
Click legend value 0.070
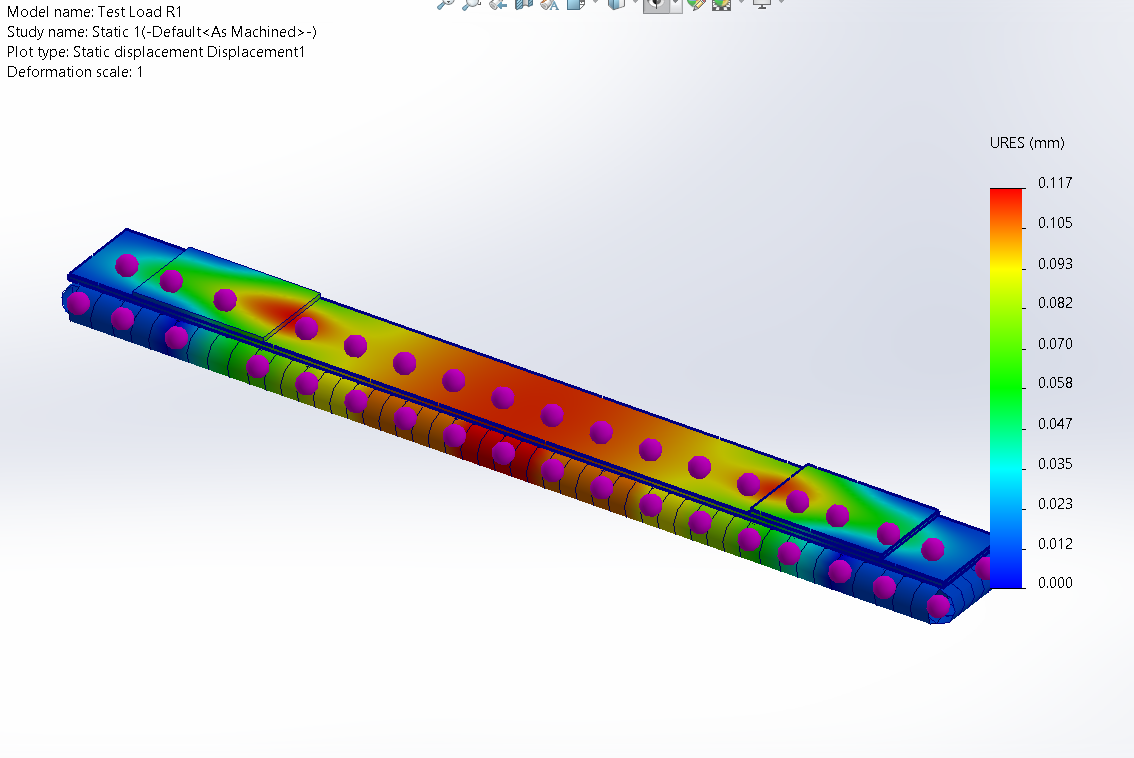pos(1055,344)
